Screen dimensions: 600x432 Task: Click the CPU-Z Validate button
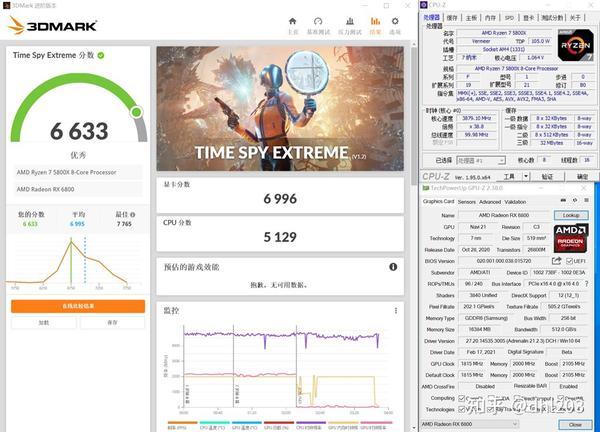point(547,176)
